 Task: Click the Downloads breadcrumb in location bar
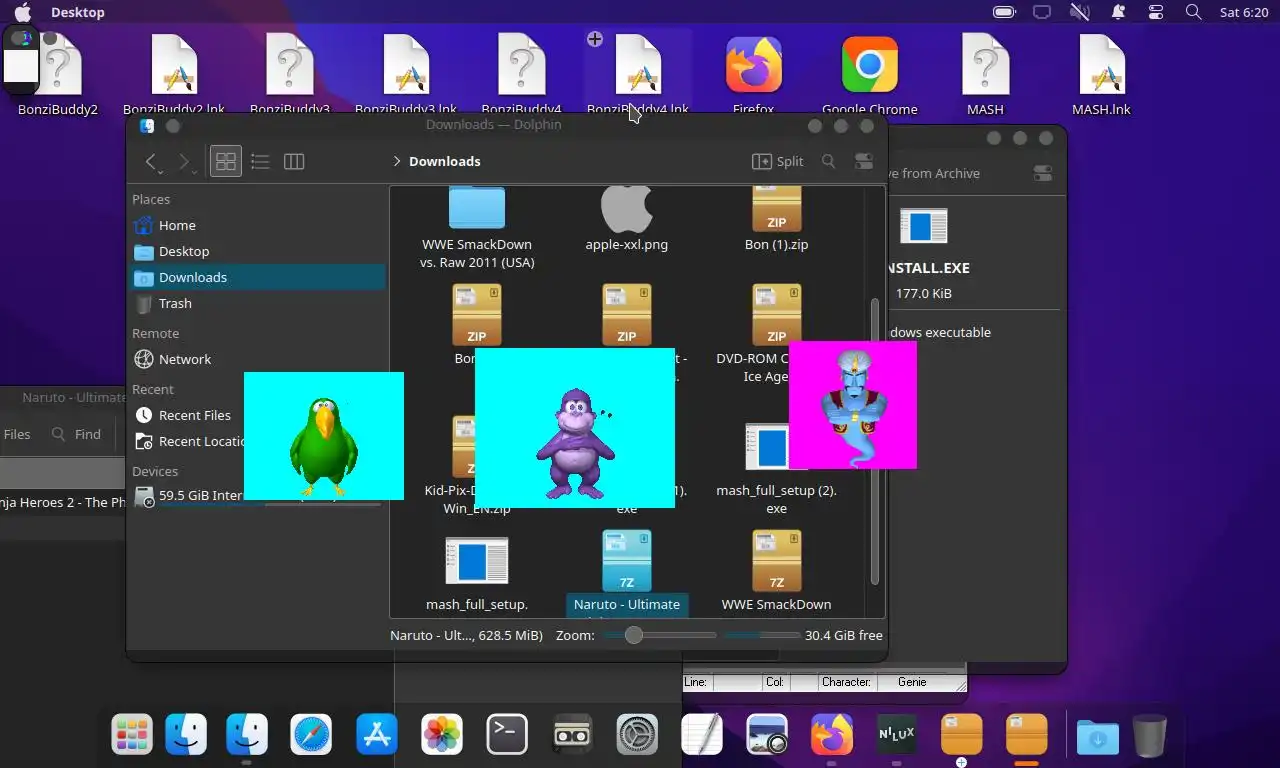[444, 161]
